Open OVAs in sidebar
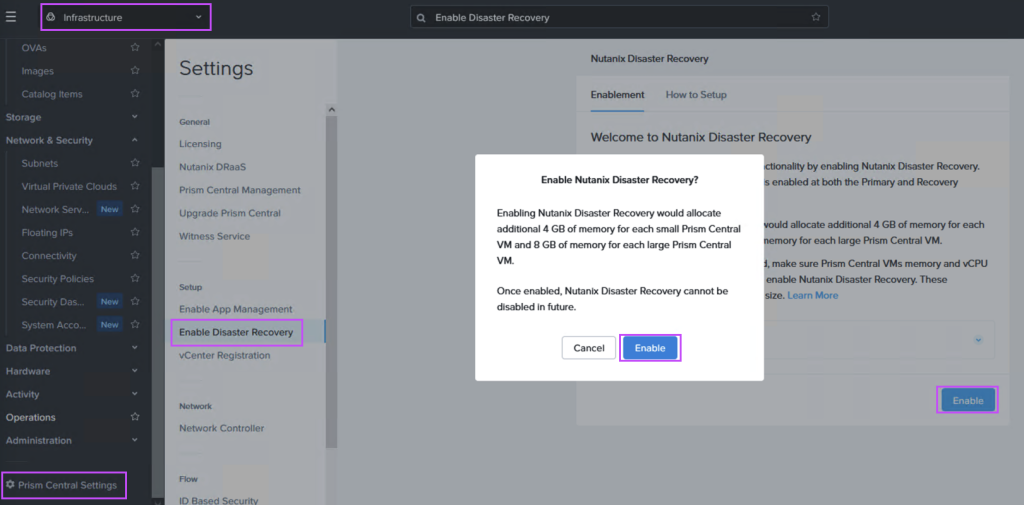The height and width of the screenshot is (505, 1024). click(x=34, y=48)
